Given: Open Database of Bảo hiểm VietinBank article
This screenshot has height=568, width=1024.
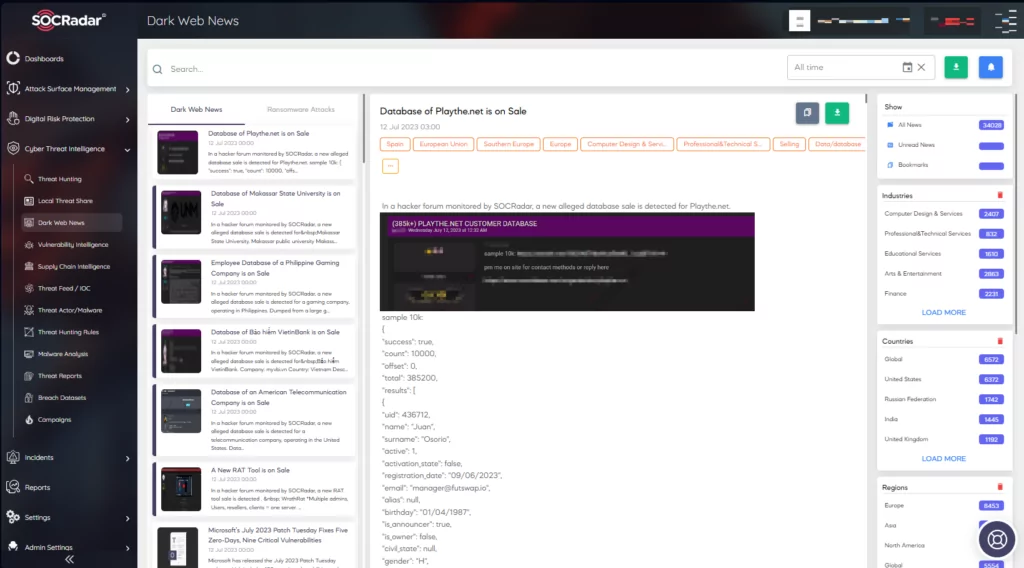Looking at the screenshot, I should tap(255, 351).
